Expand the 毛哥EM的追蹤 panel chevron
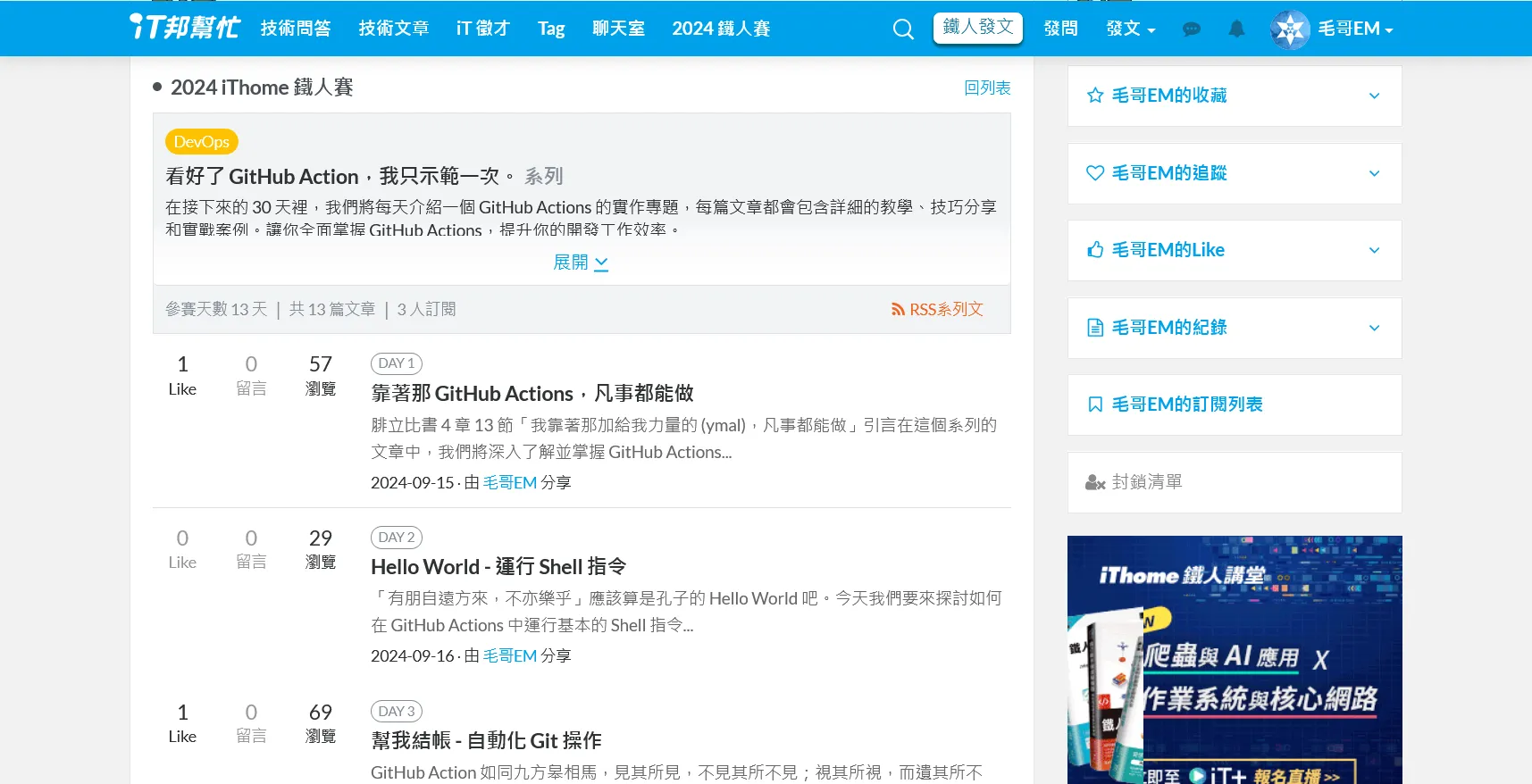Viewport: 1532px width, 784px height. point(1374,173)
